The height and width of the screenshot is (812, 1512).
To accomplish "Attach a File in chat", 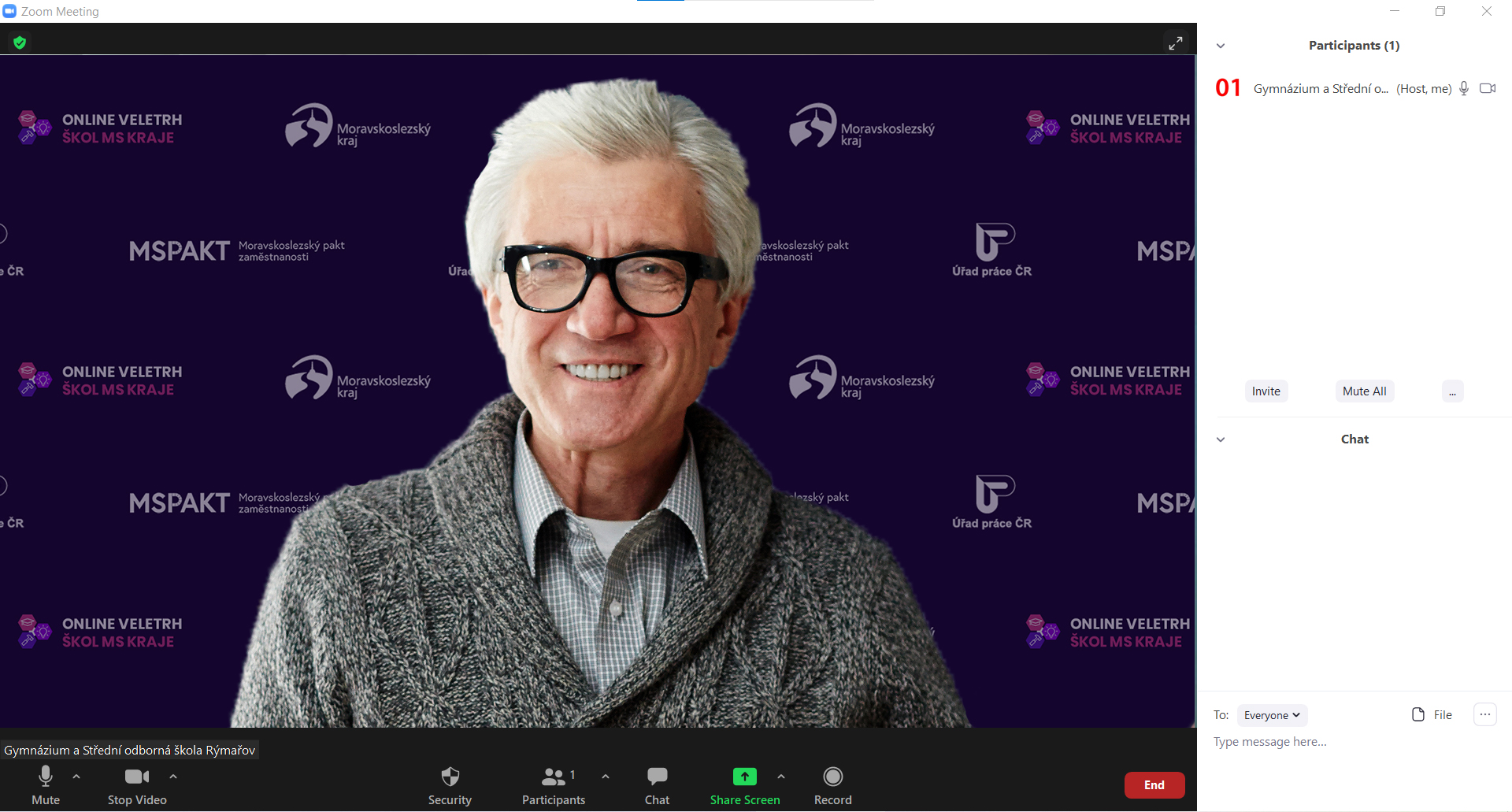I will (x=1432, y=714).
